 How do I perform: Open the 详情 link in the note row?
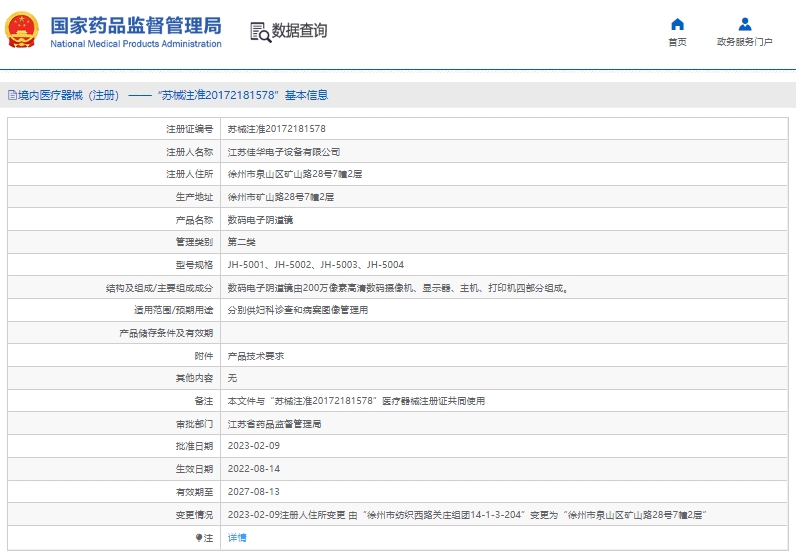237,538
